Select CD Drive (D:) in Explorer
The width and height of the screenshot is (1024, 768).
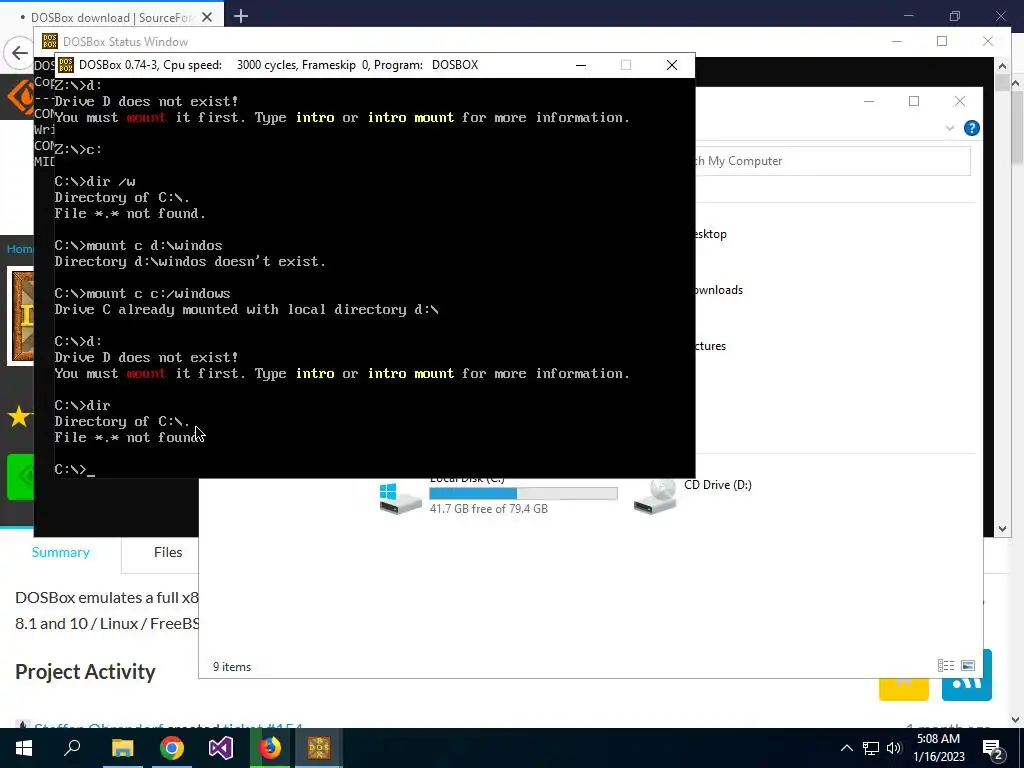pos(692,496)
